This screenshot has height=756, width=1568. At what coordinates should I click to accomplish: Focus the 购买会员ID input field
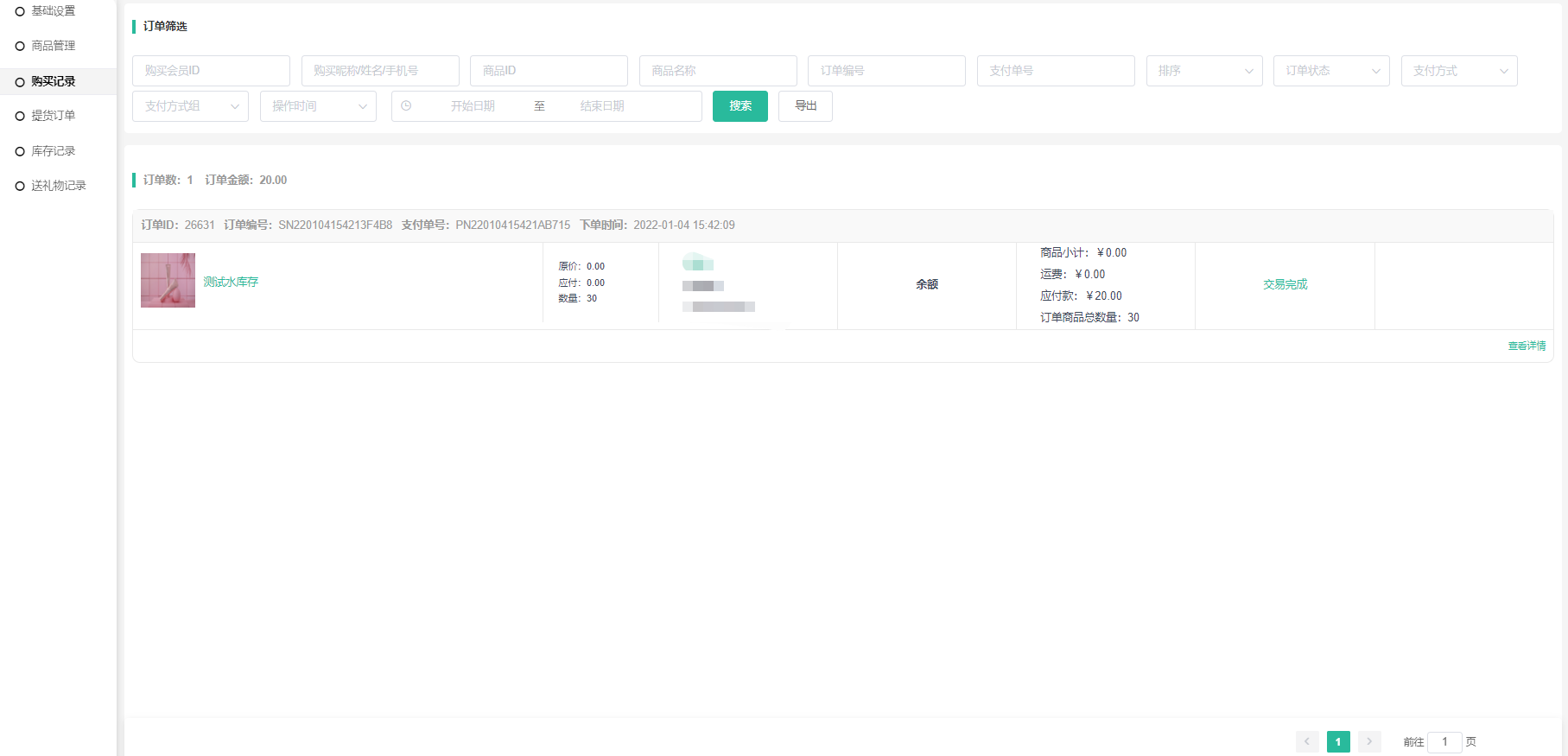click(211, 71)
